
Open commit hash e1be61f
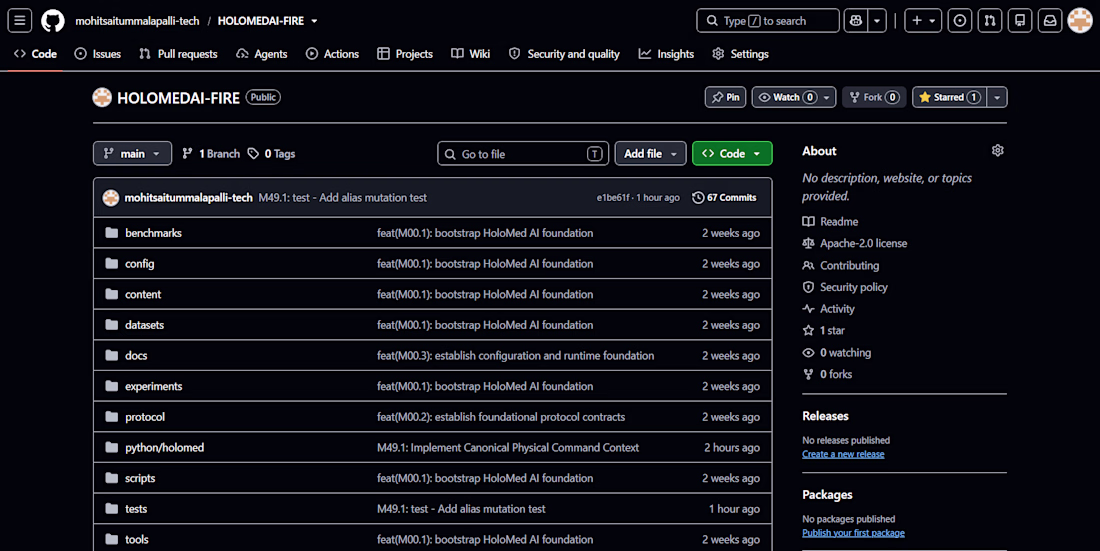click(613, 198)
